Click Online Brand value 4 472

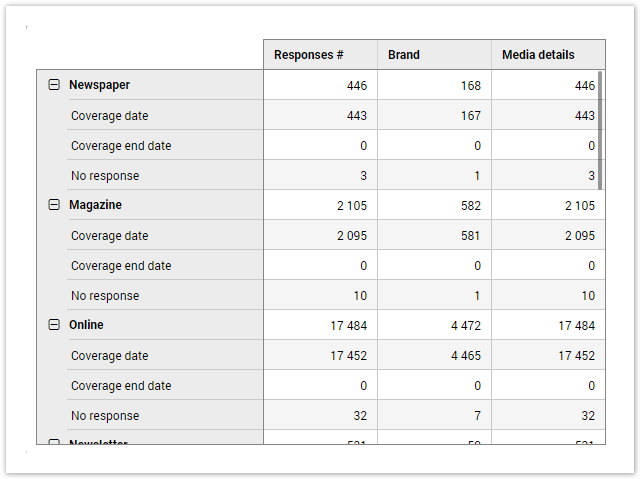[x=462, y=326]
